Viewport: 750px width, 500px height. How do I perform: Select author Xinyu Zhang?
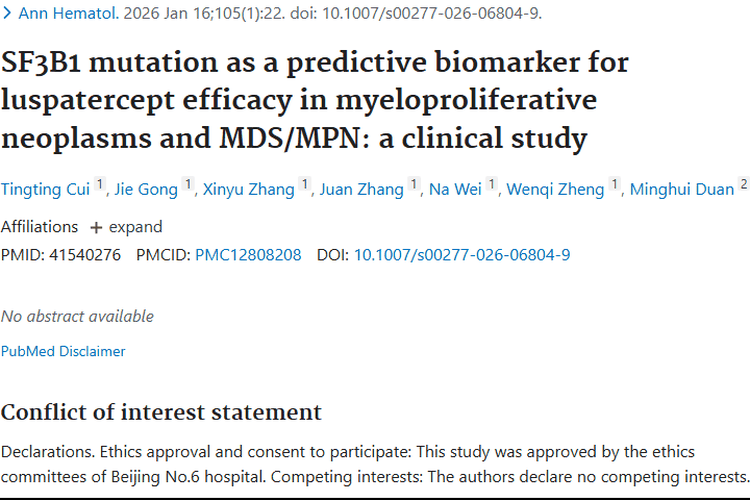248,189
